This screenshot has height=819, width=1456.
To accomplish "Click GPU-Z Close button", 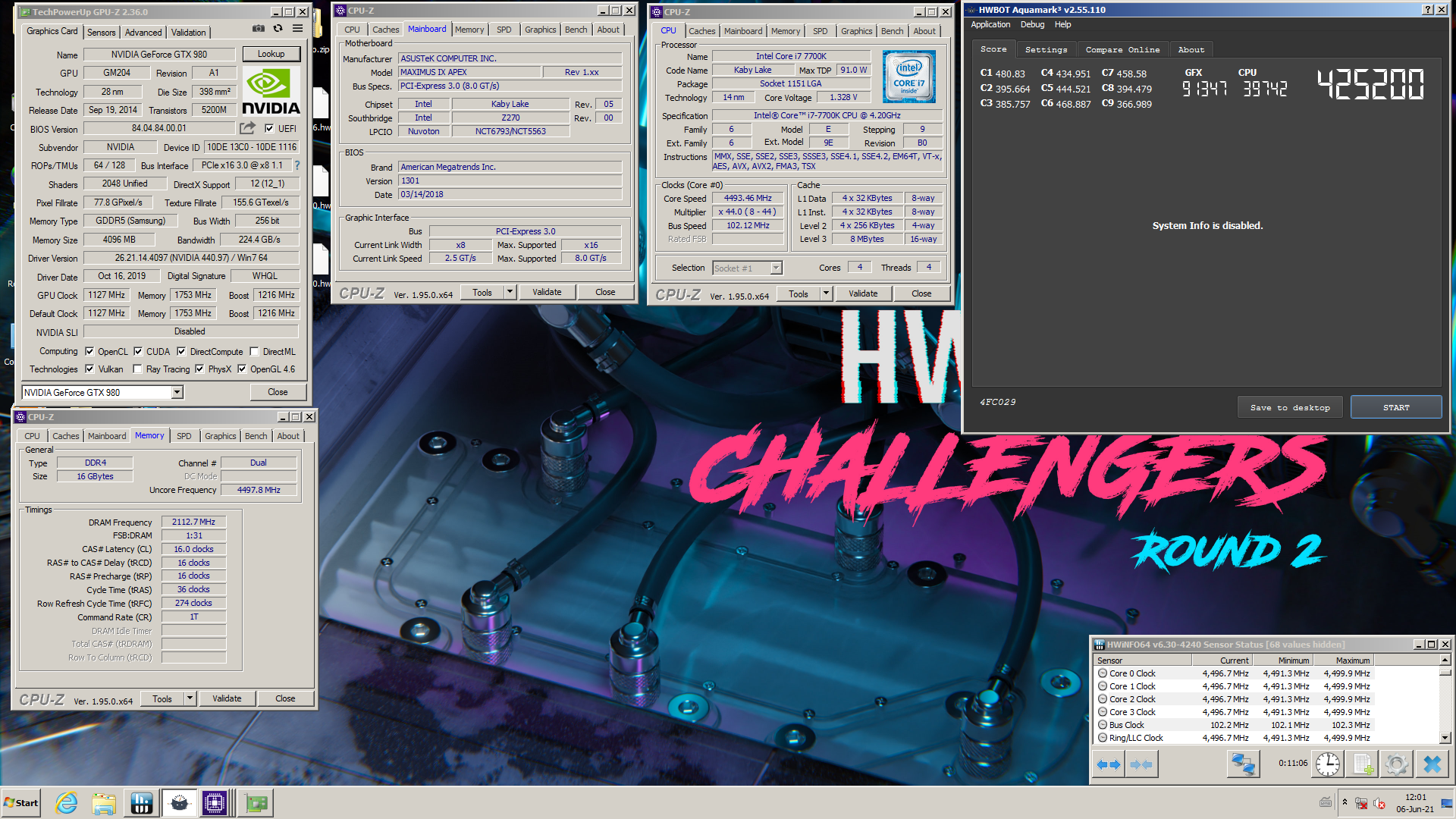I will pos(278,392).
